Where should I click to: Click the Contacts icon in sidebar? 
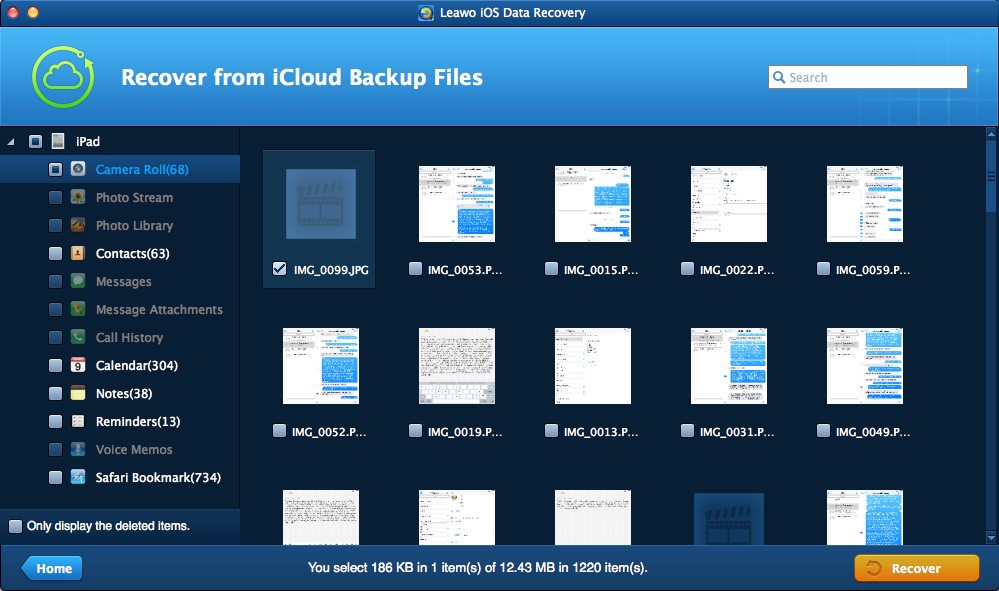pos(78,254)
